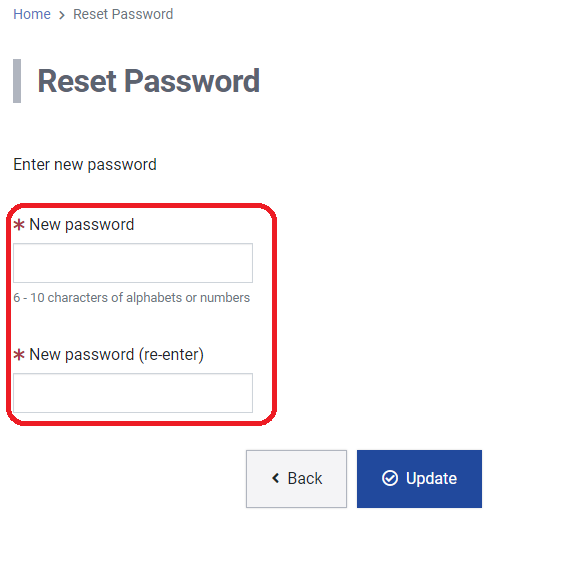Click the New password field label
570x569 pixels.
(81, 225)
